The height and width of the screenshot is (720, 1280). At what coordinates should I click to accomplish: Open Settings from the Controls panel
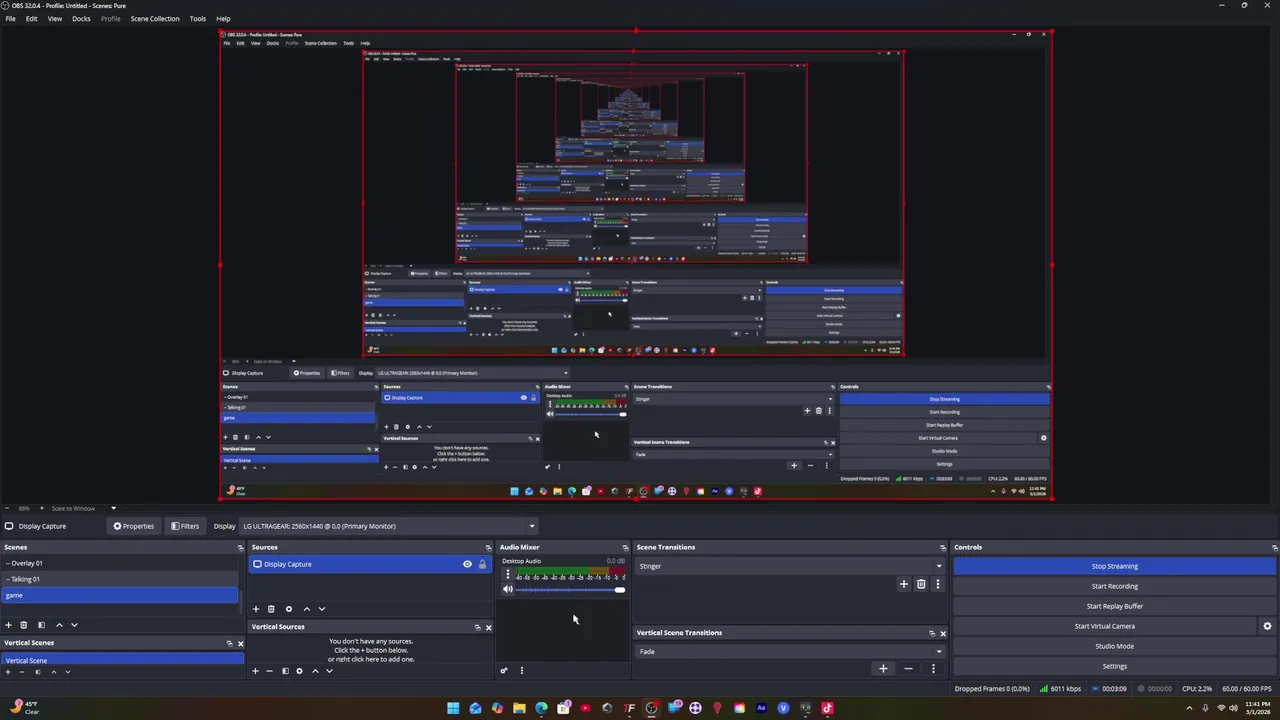[1114, 666]
